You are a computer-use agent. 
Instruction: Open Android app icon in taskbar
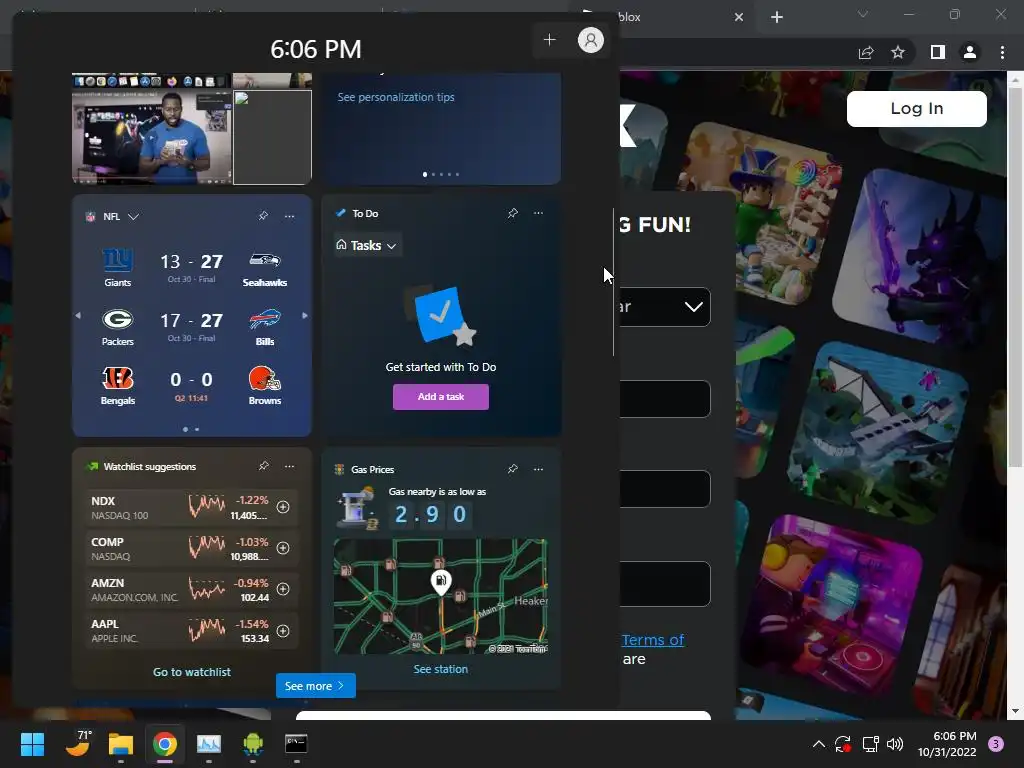[x=253, y=744]
